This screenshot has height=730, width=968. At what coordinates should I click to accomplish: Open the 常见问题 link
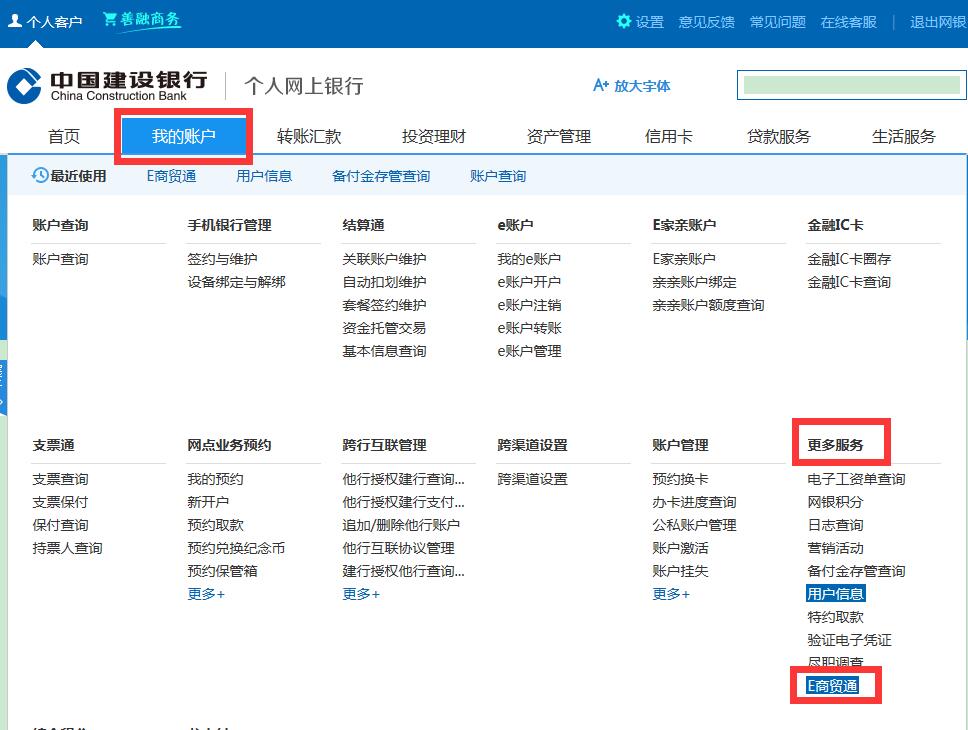[778, 22]
